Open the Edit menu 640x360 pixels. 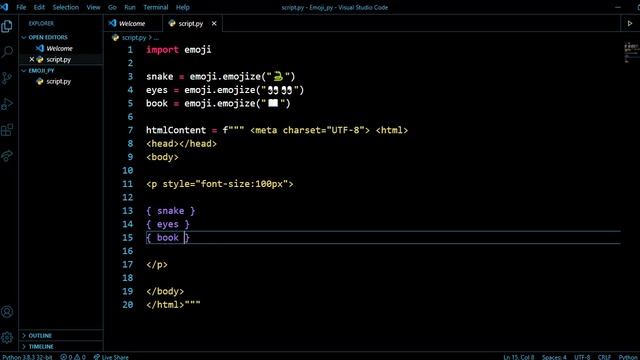click(39, 7)
